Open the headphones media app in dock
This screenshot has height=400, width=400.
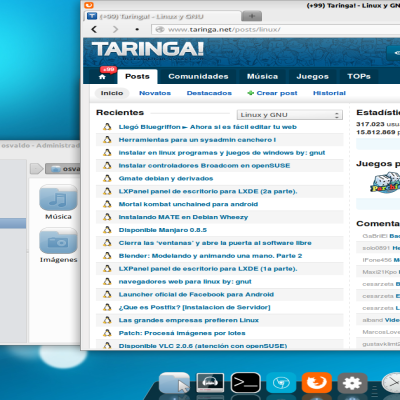click(210, 383)
